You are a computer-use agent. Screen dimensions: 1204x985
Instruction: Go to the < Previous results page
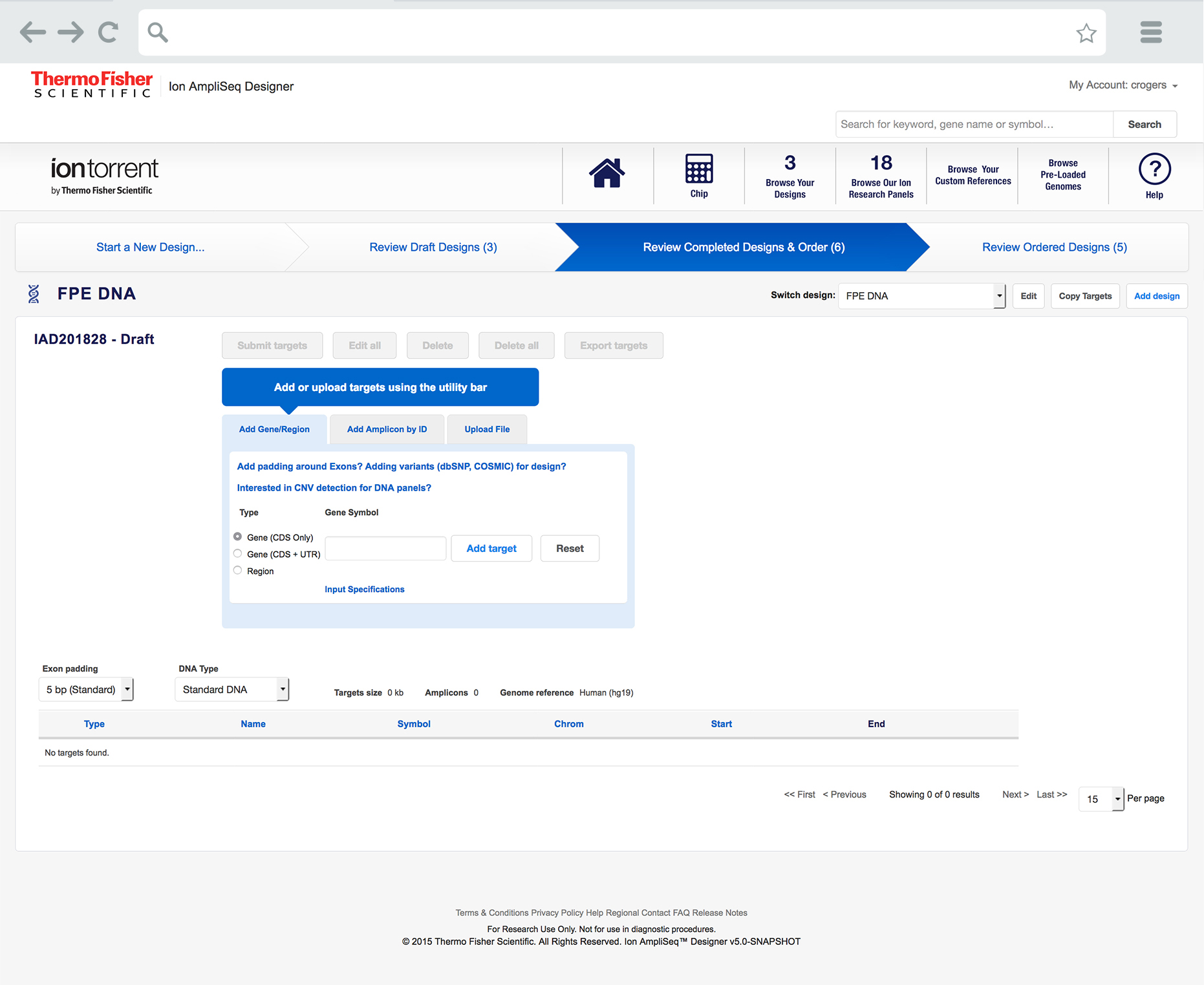tap(844, 794)
